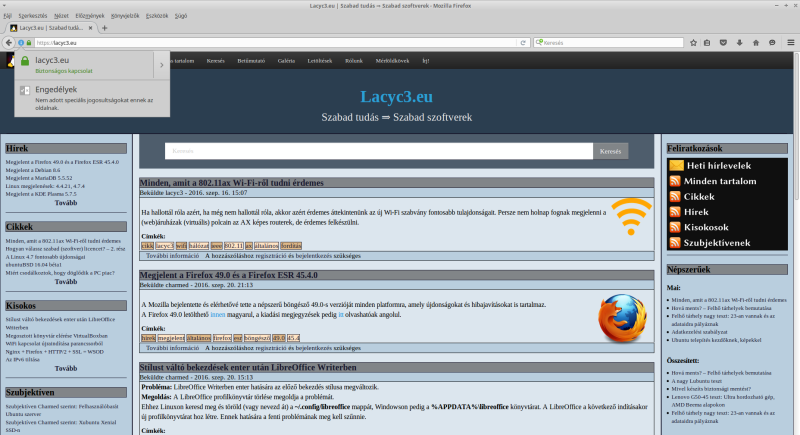The height and width of the screenshot is (435, 800).
Task: Click the Heti hírlevelek envelope icon
Action: click(x=676, y=165)
